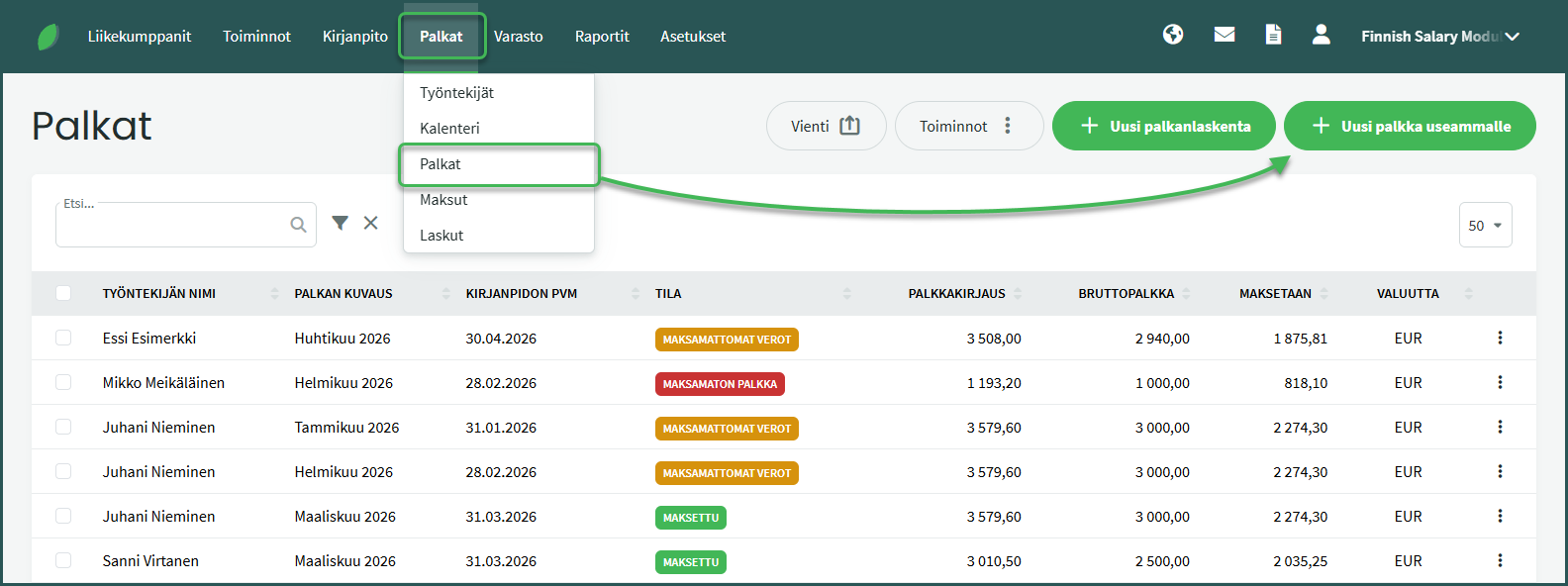Image resolution: width=1568 pixels, height=586 pixels.
Task: Open the globe language icon
Action: 1173,35
